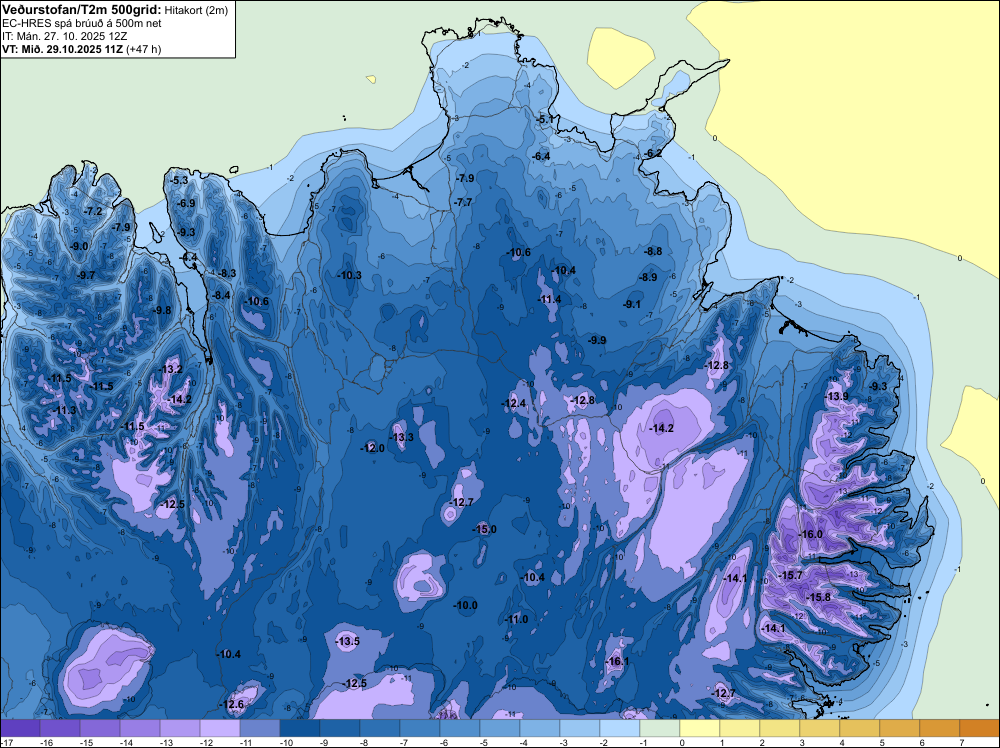1000x748 pixels.
Task: Select the -5.1 temperature label
Action: [546, 120]
